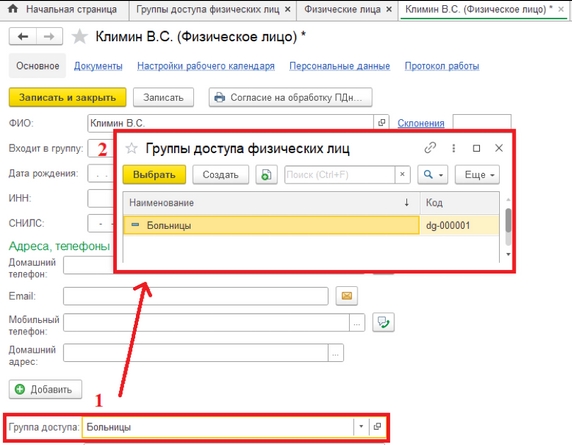The height and width of the screenshot is (445, 572).
Task: Close the Группы доступа физических лиц tab
Action: tap(287, 9)
